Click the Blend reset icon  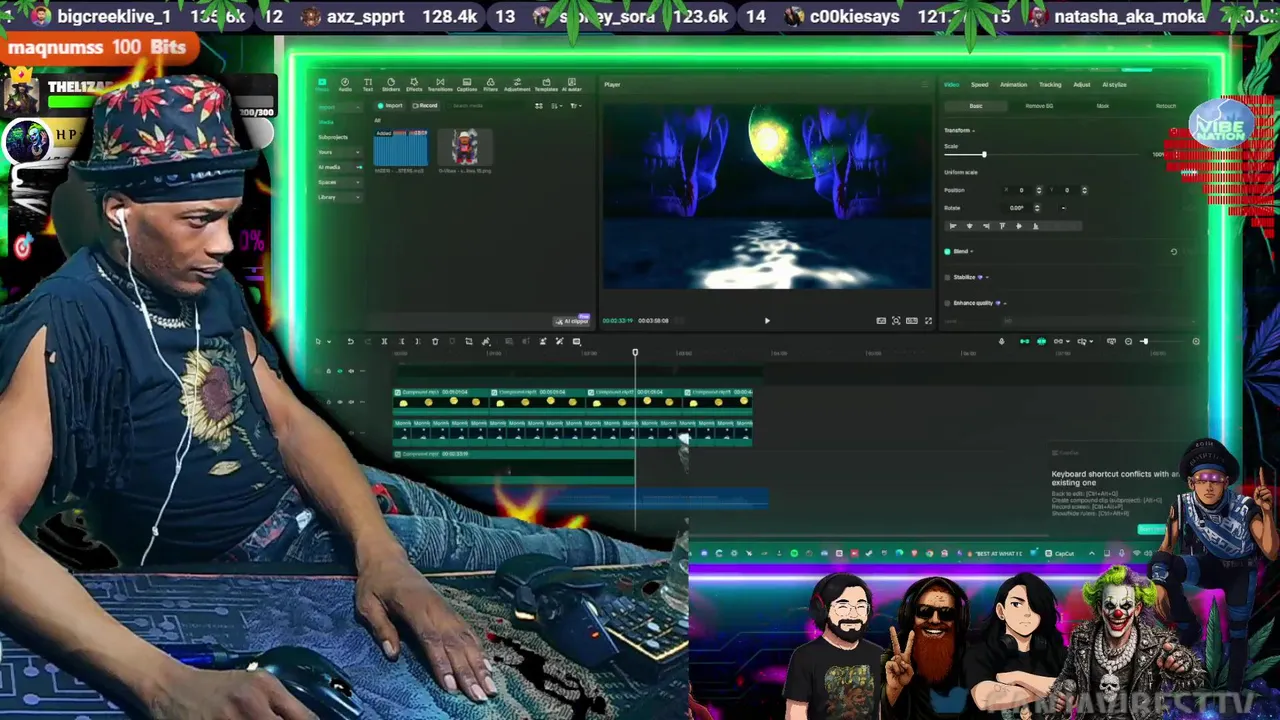pos(1174,251)
